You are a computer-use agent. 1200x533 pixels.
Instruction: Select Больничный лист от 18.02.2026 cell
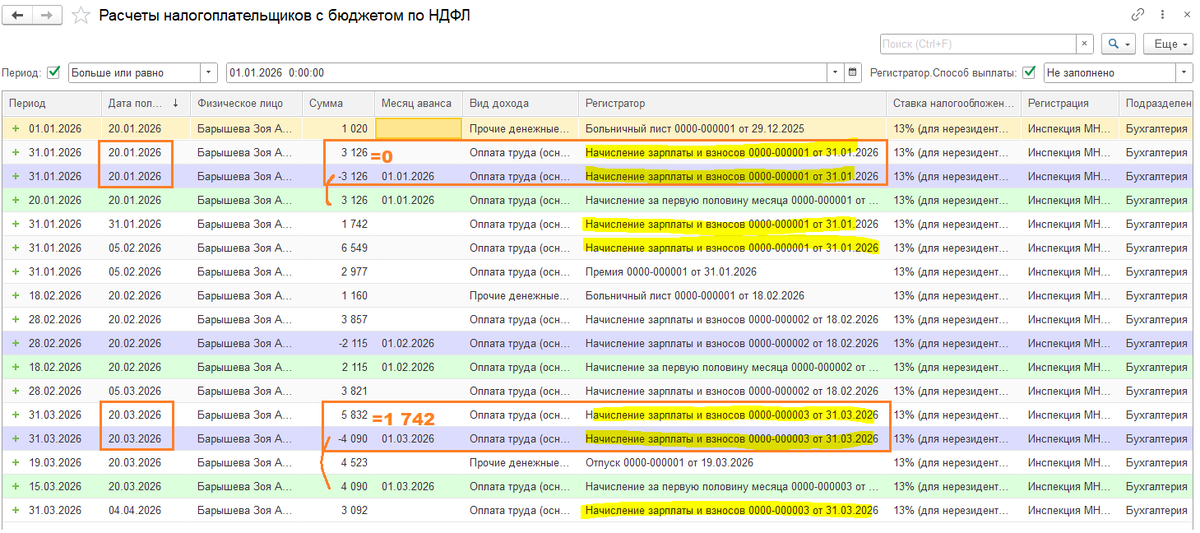732,296
